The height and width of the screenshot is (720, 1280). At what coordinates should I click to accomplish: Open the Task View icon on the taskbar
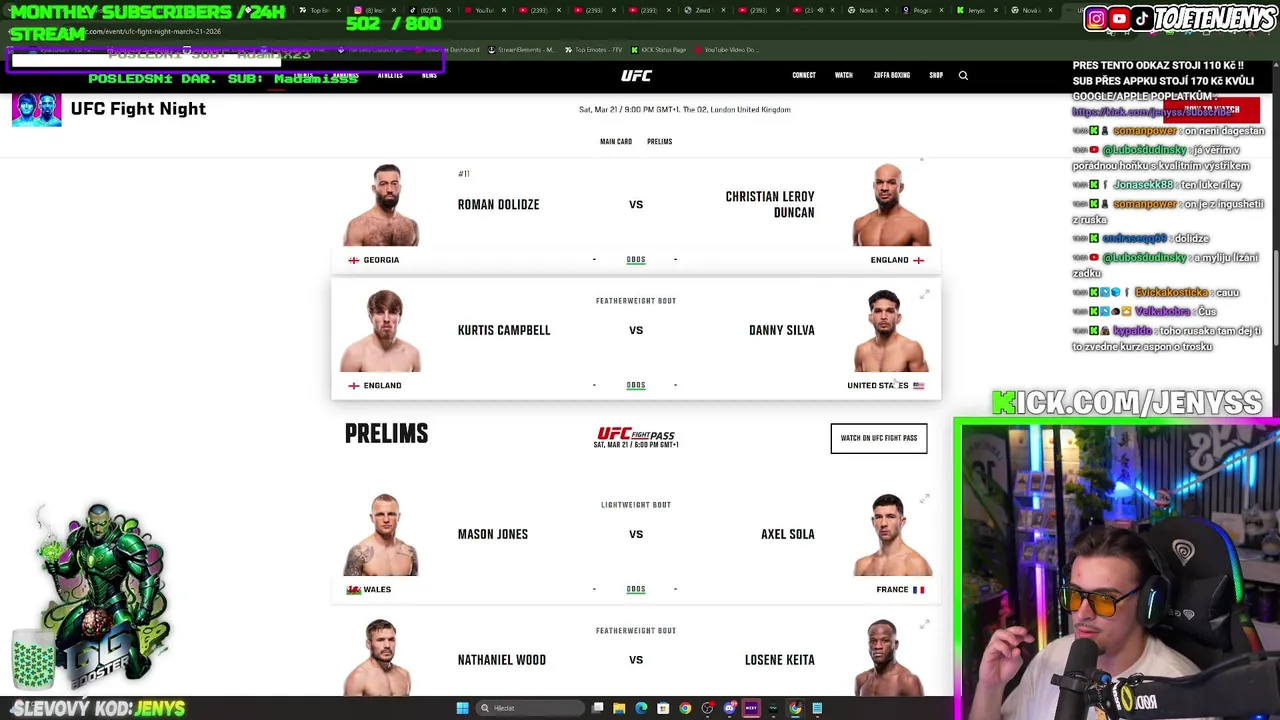click(597, 708)
